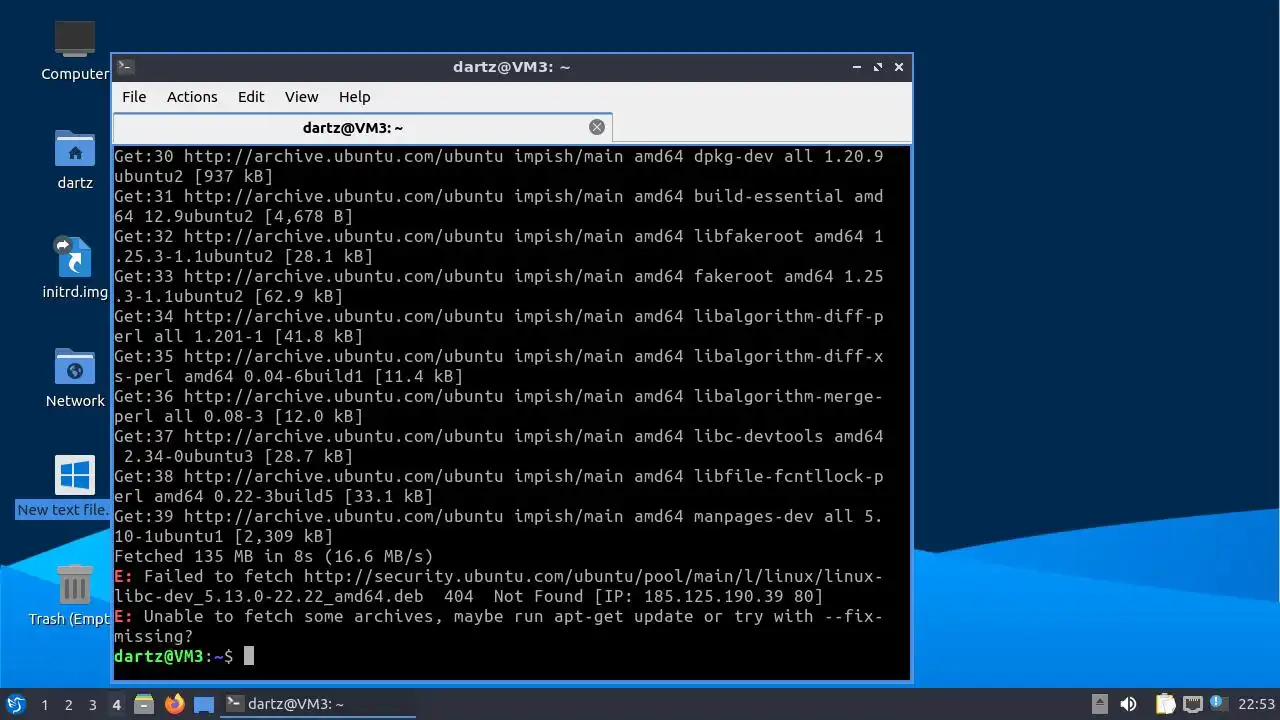The image size is (1280, 720).
Task: Minimize the terminal window
Action: click(857, 67)
